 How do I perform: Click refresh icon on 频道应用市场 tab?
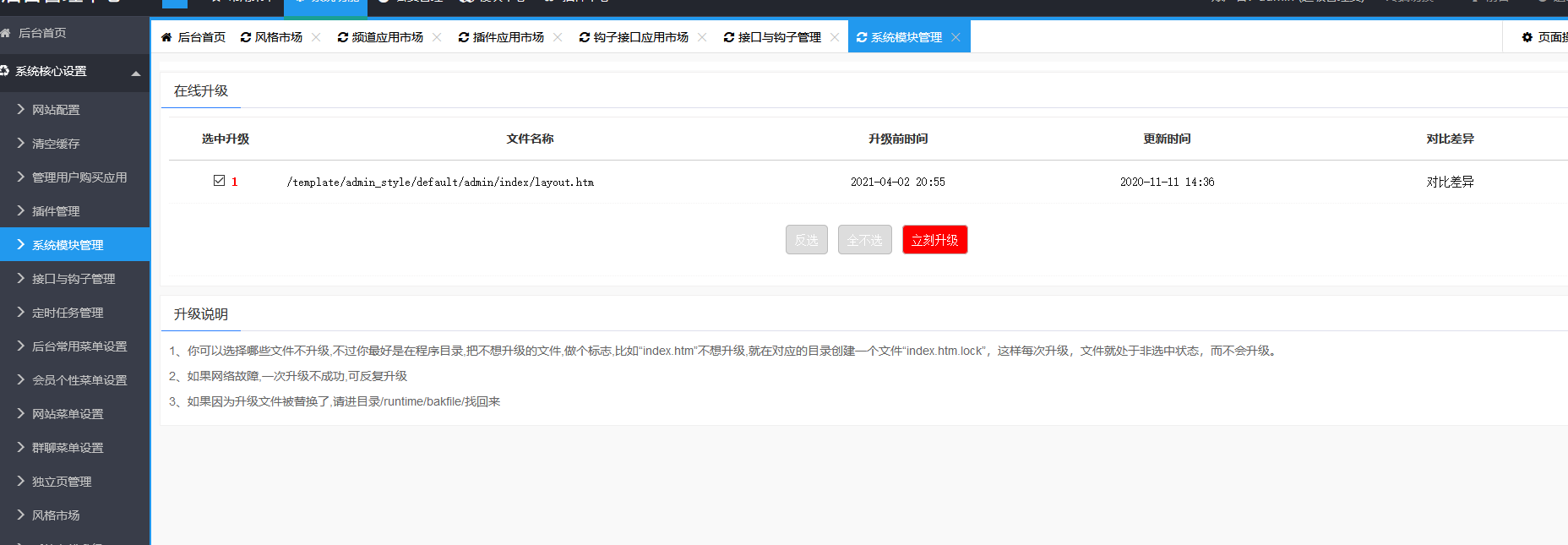tap(343, 37)
